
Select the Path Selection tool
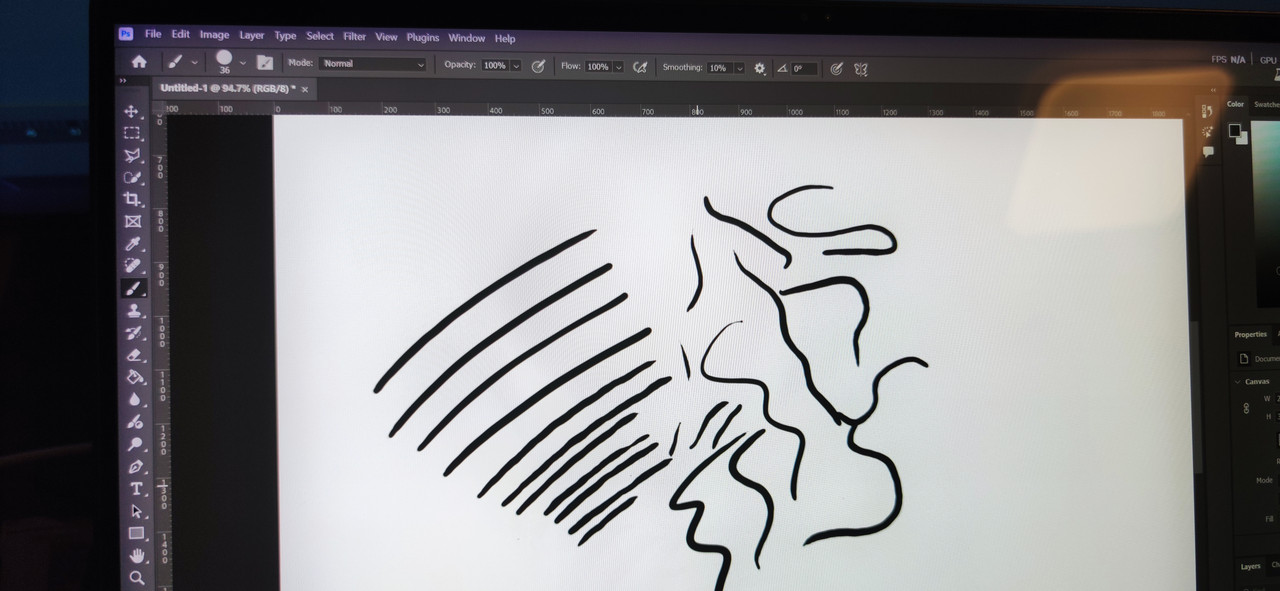click(x=136, y=511)
